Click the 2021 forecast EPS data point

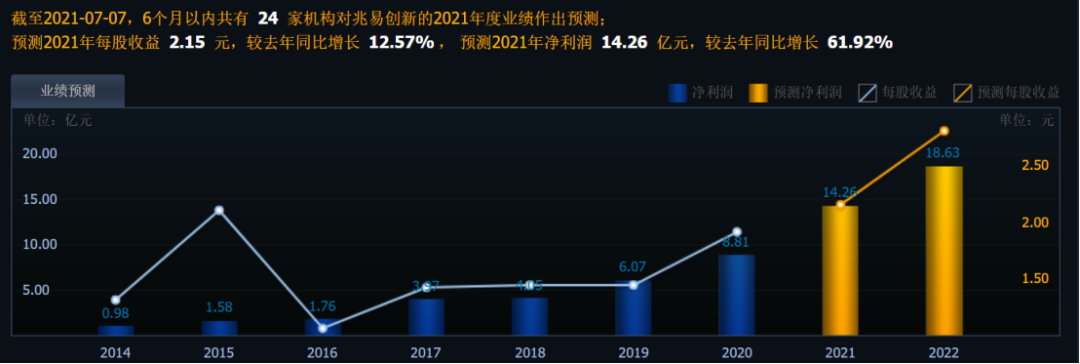pos(840,205)
